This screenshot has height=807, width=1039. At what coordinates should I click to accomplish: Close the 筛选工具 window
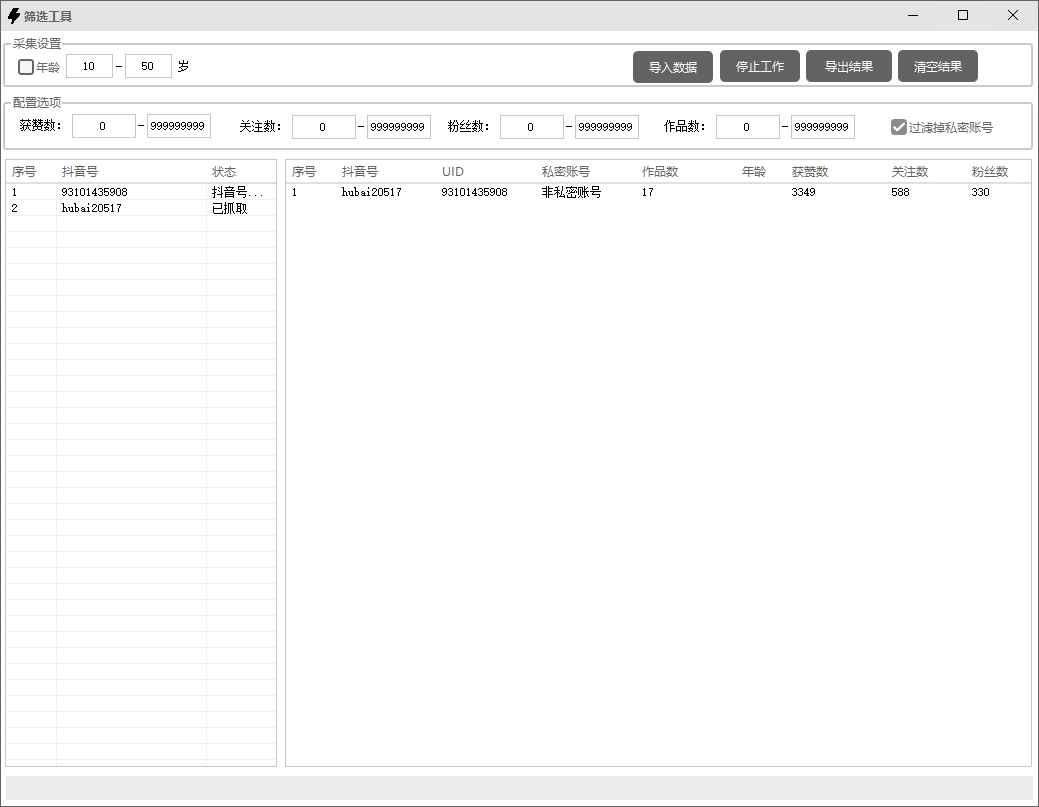(1012, 15)
